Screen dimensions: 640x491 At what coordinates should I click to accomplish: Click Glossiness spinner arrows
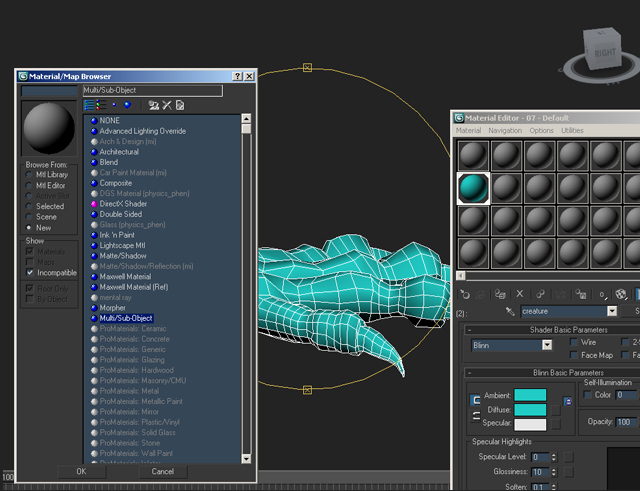click(554, 472)
